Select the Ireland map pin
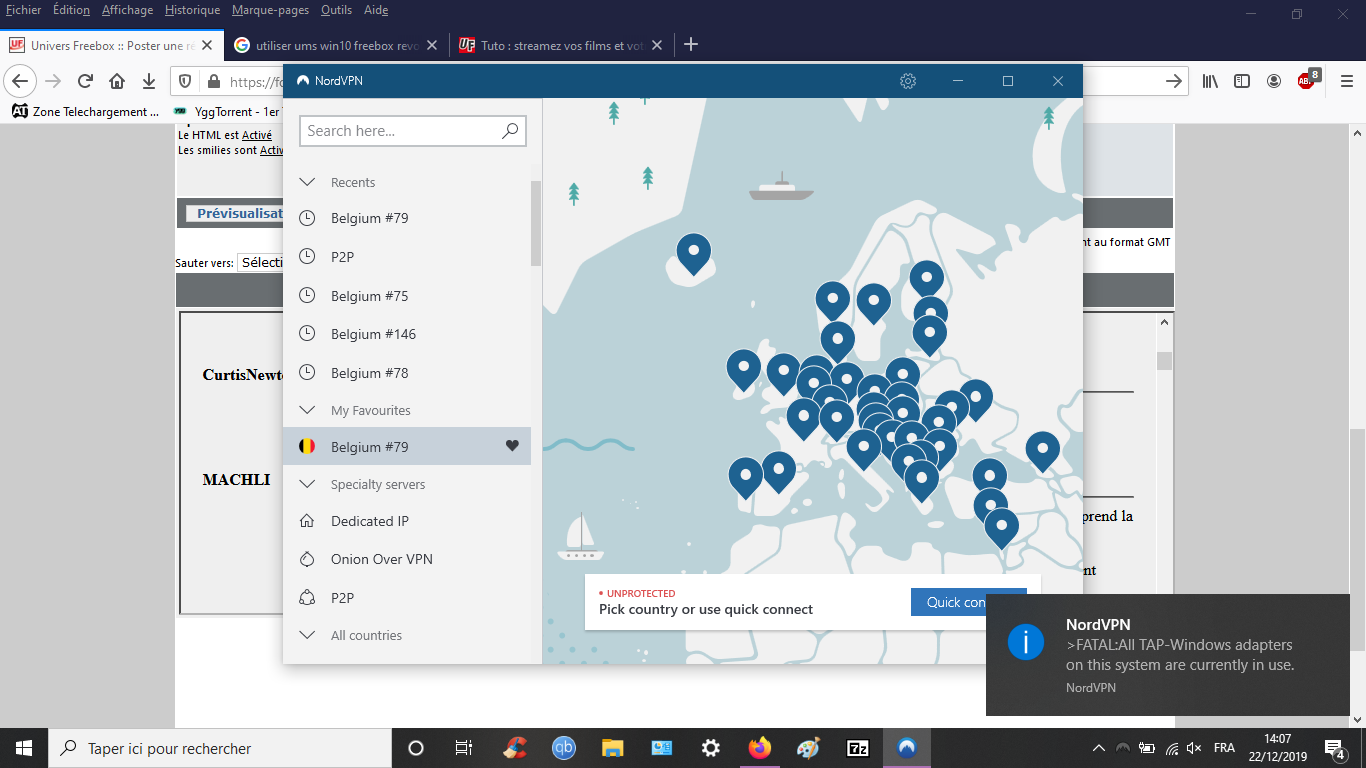This screenshot has height=768, width=1366. point(743,370)
